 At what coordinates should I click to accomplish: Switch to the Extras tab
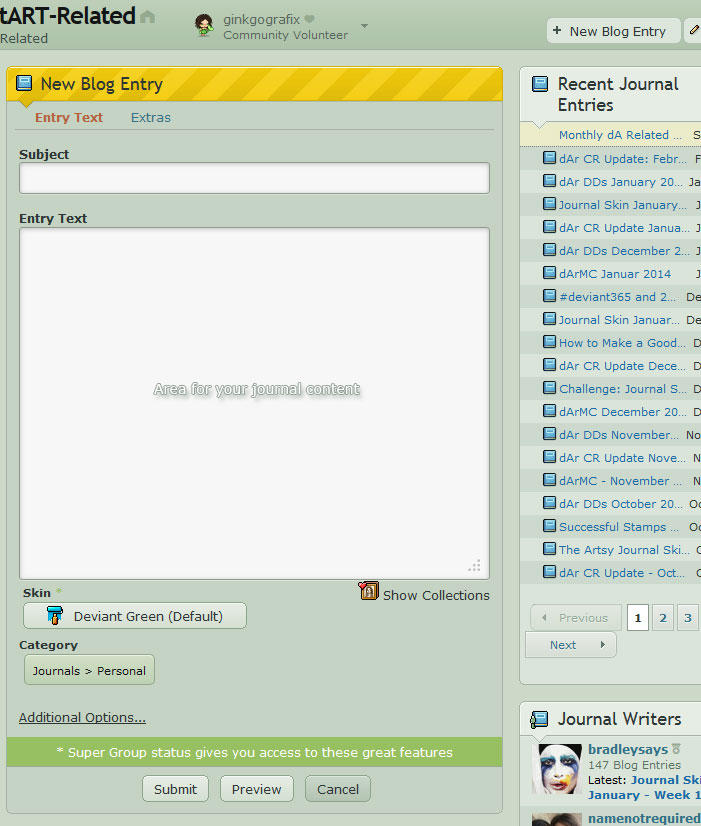tap(151, 117)
